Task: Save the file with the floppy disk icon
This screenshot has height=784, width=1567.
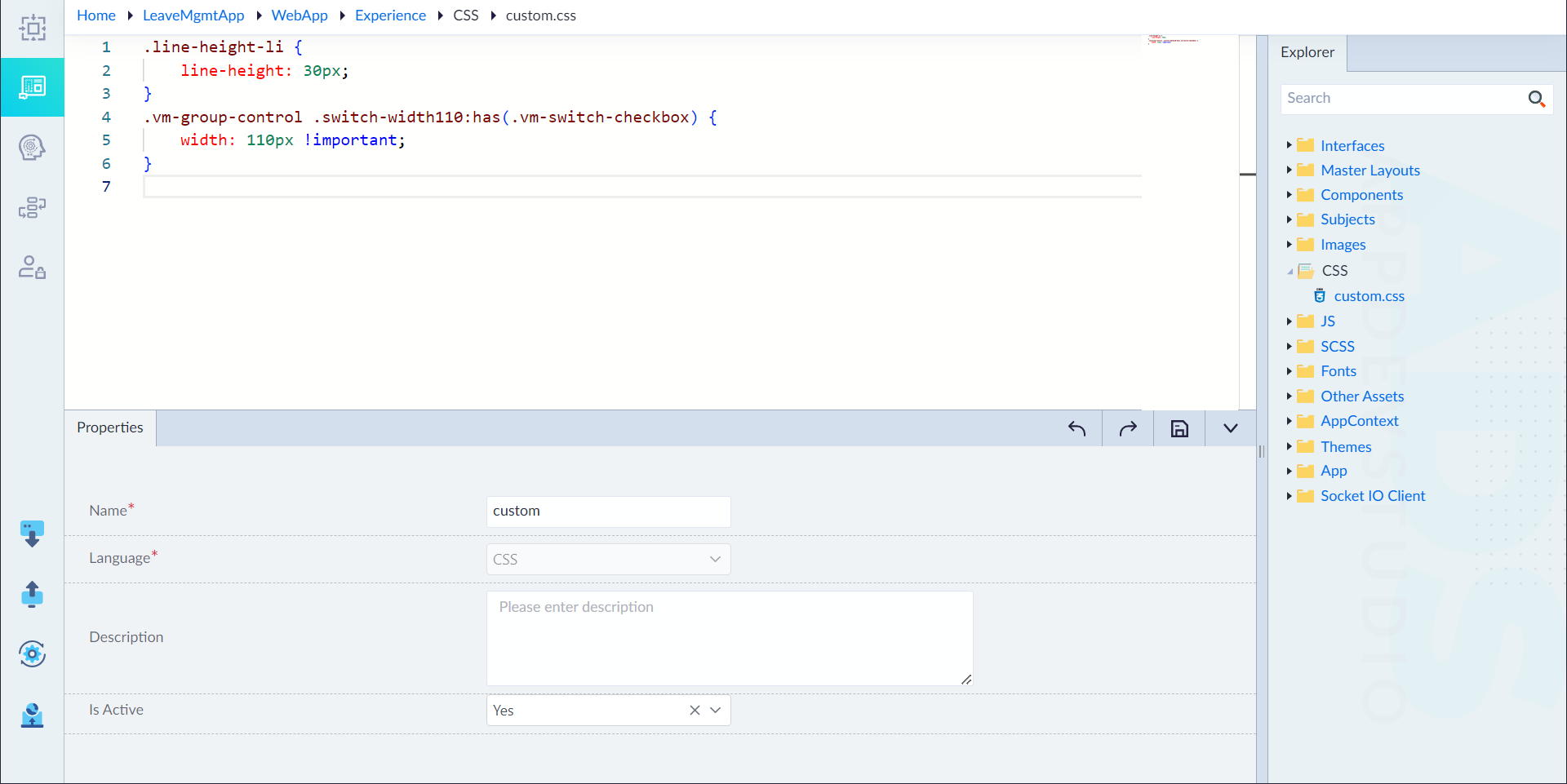Action: click(x=1179, y=428)
